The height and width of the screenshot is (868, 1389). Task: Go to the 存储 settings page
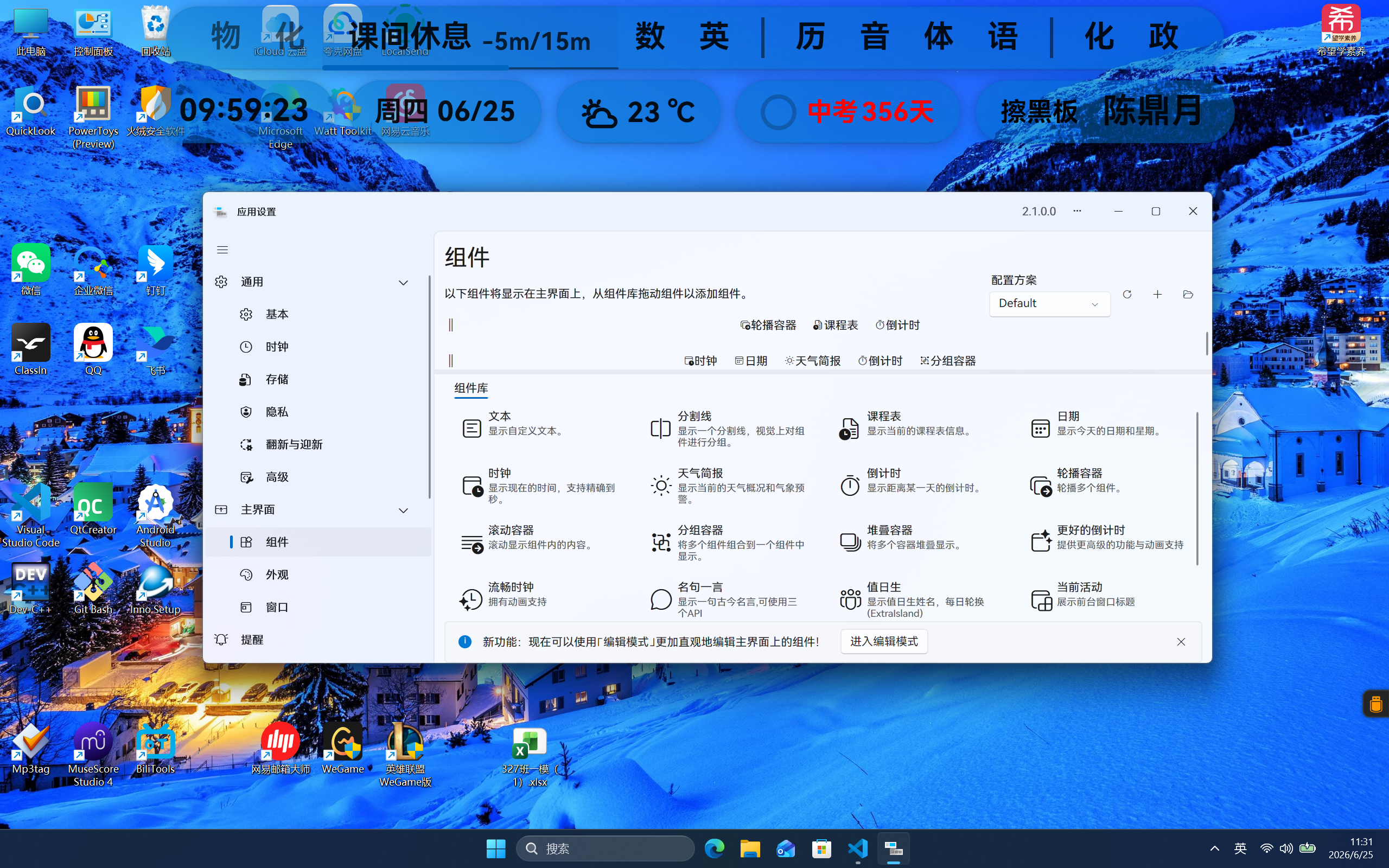(x=318, y=379)
